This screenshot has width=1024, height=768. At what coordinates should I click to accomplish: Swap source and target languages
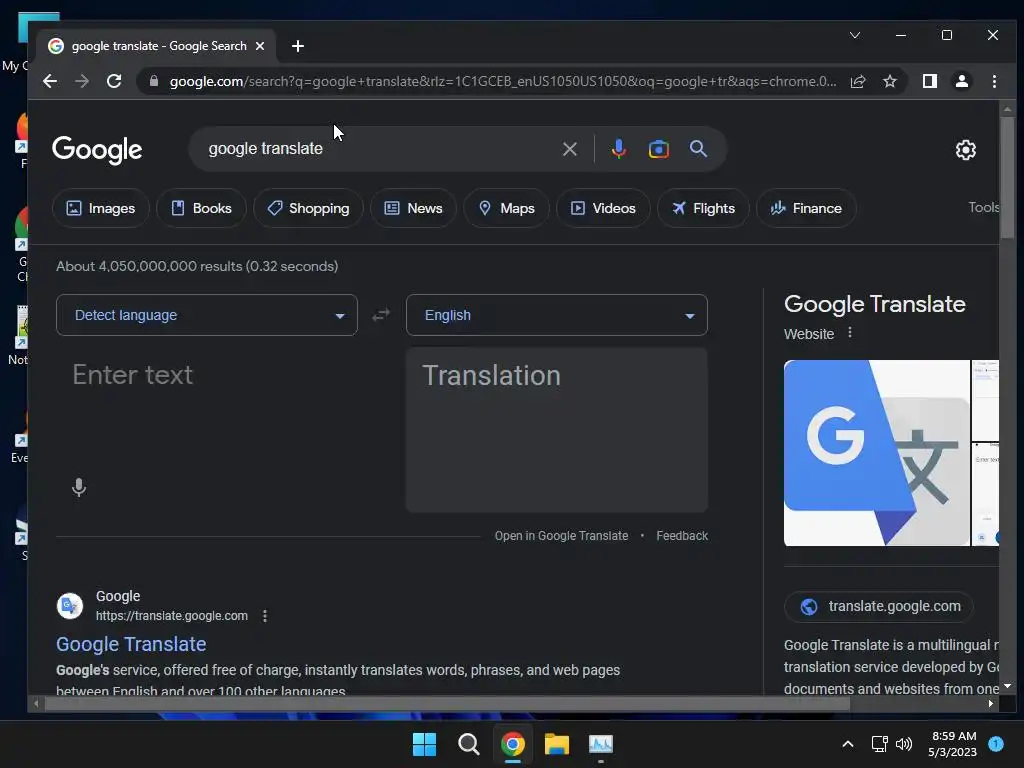[381, 315]
